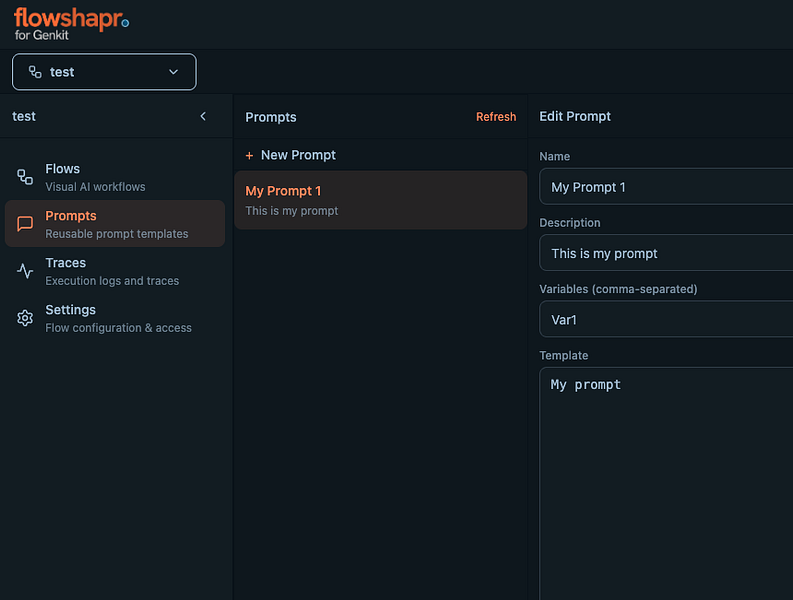Click 'Flow configuration & access' description
The height and width of the screenshot is (600, 793).
coord(118,328)
